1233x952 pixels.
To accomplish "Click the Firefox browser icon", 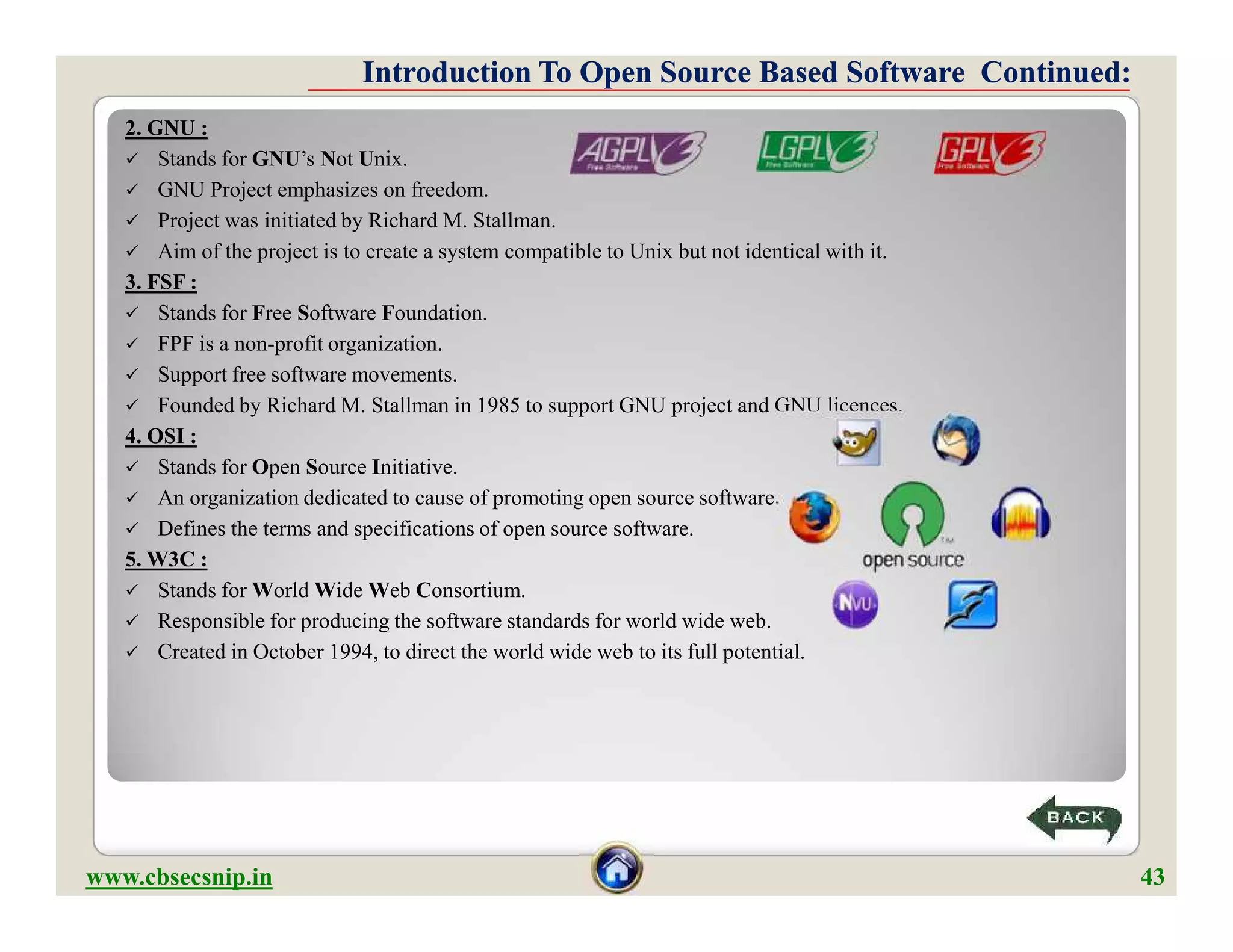I will point(814,517).
